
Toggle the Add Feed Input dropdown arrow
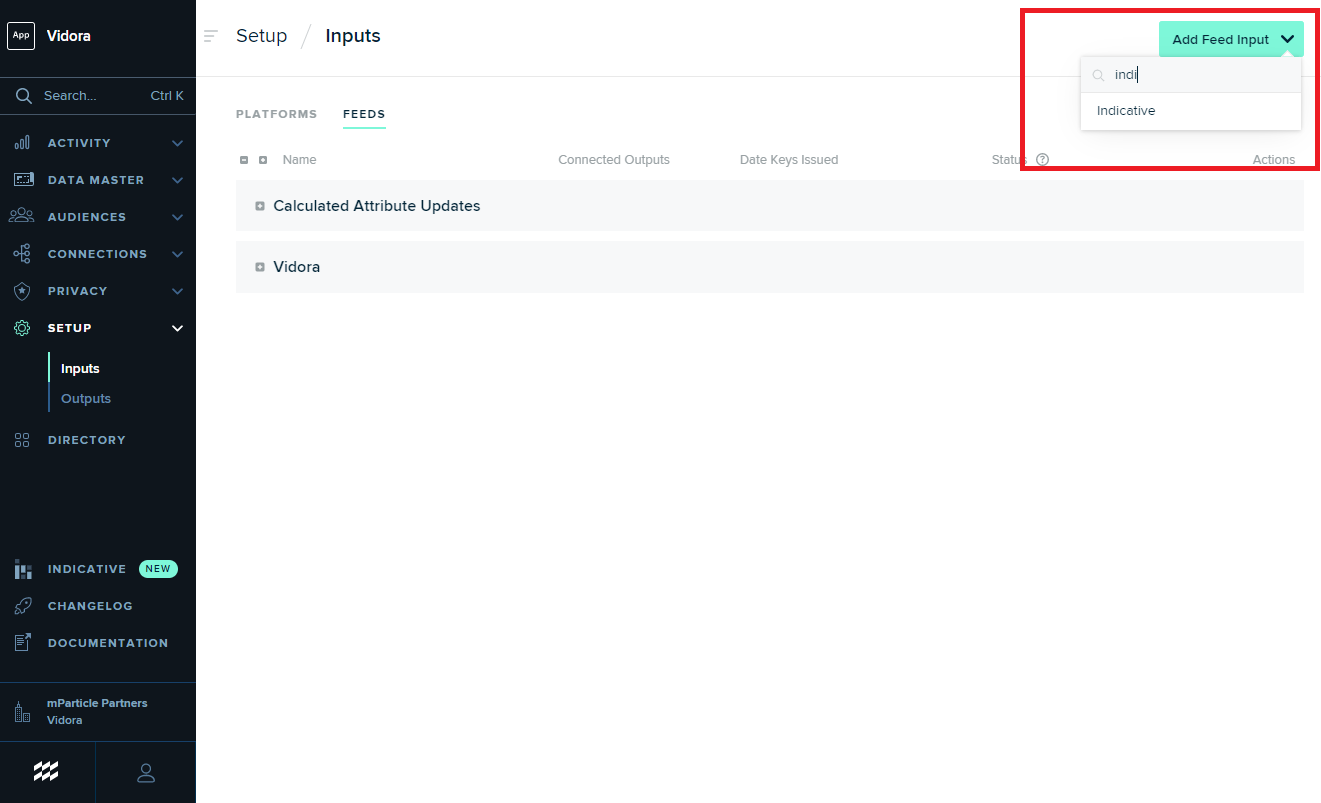click(1288, 40)
